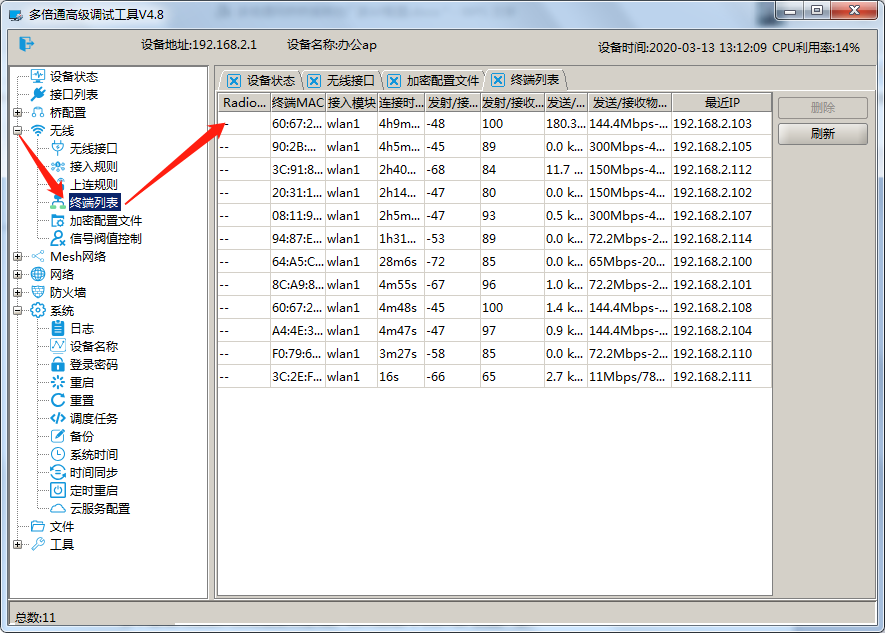
Task: Switch to the 加密配置文件 tab
Action: click(x=442, y=81)
